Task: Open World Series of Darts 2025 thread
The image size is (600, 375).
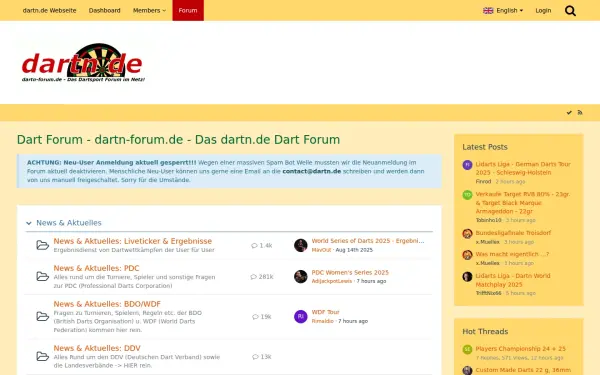Action: 368,241
